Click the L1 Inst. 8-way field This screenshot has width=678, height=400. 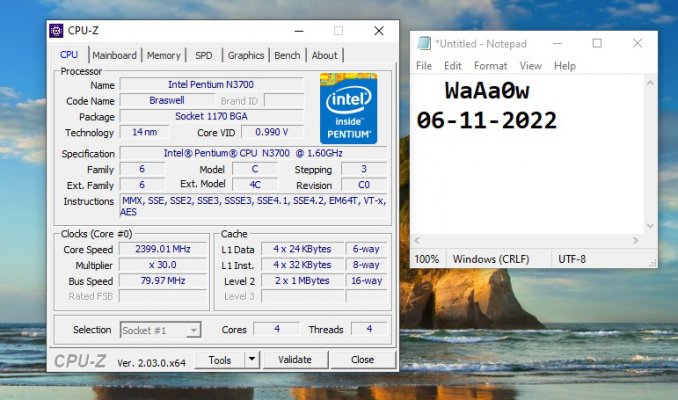click(366, 265)
